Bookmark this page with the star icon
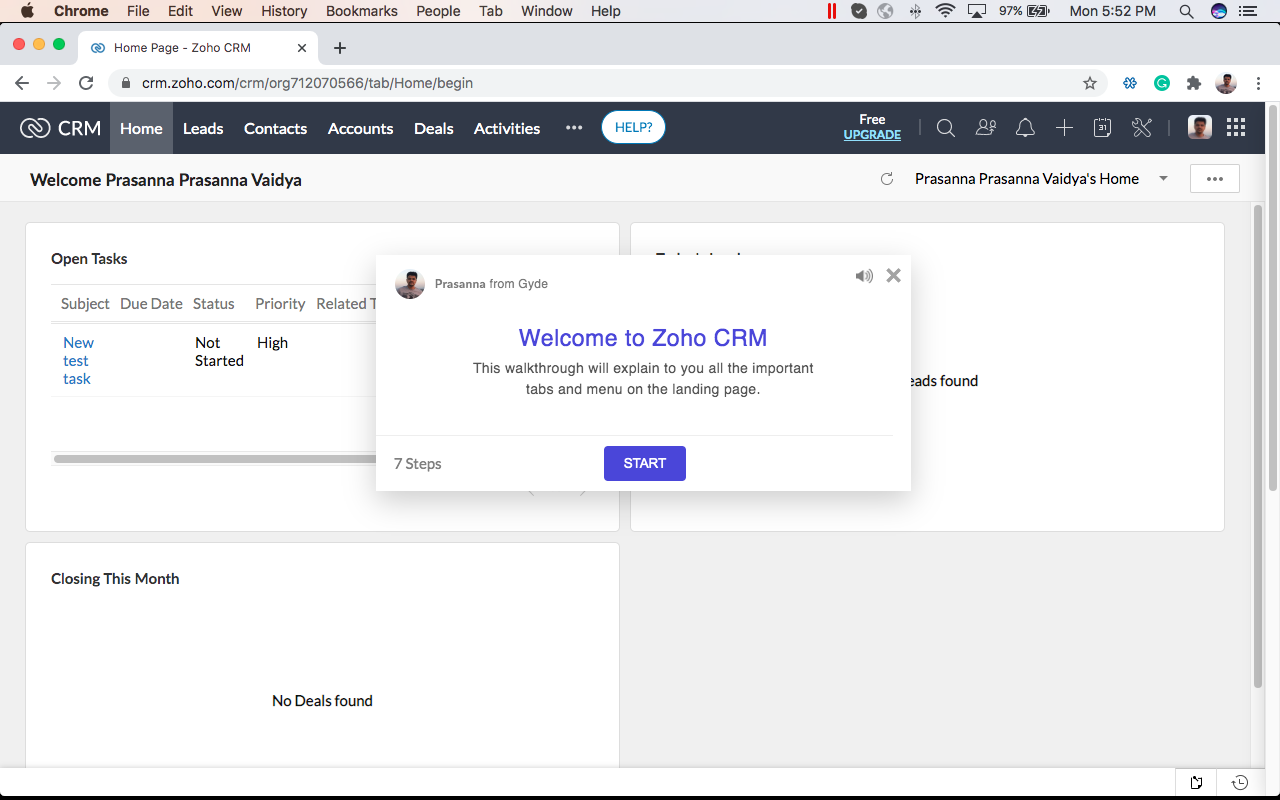The image size is (1280, 800). coord(1090,83)
